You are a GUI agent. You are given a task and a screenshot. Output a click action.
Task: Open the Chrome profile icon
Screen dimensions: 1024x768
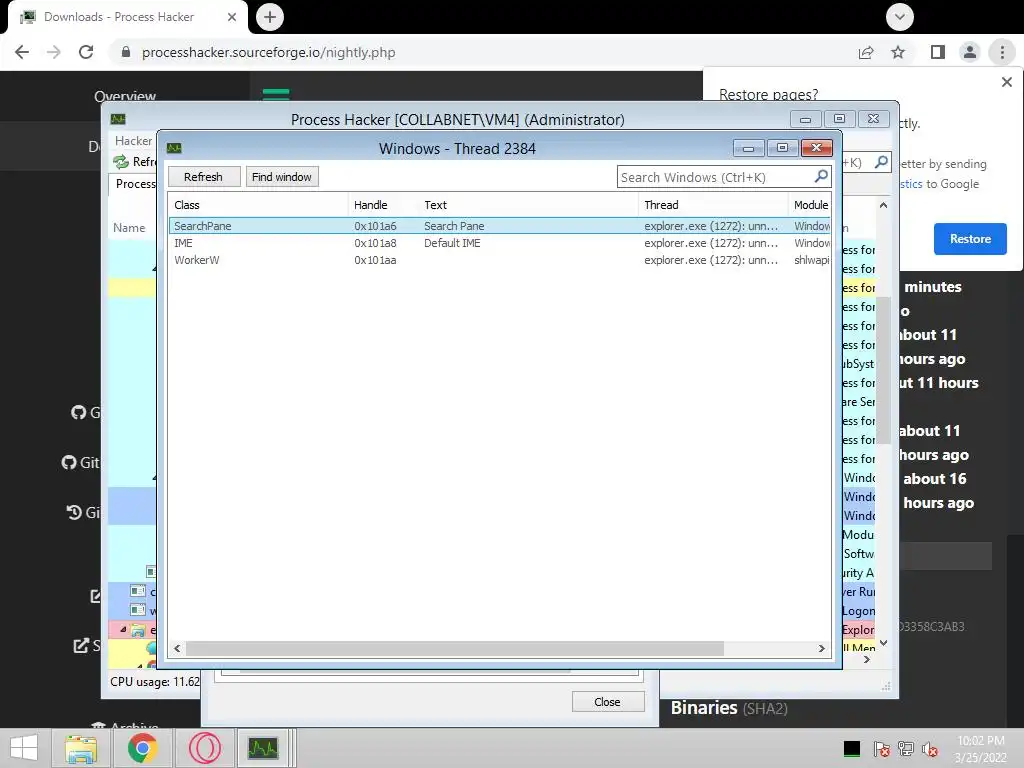[x=970, y=52]
